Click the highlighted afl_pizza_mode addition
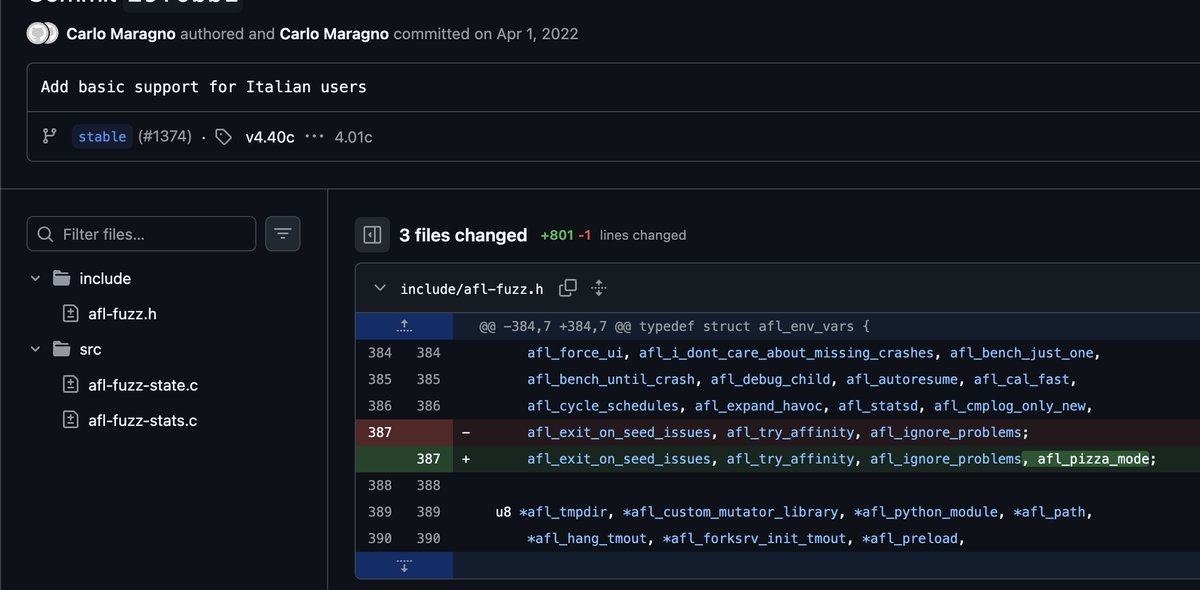Screen dimensions: 1200x590 [1090, 459]
